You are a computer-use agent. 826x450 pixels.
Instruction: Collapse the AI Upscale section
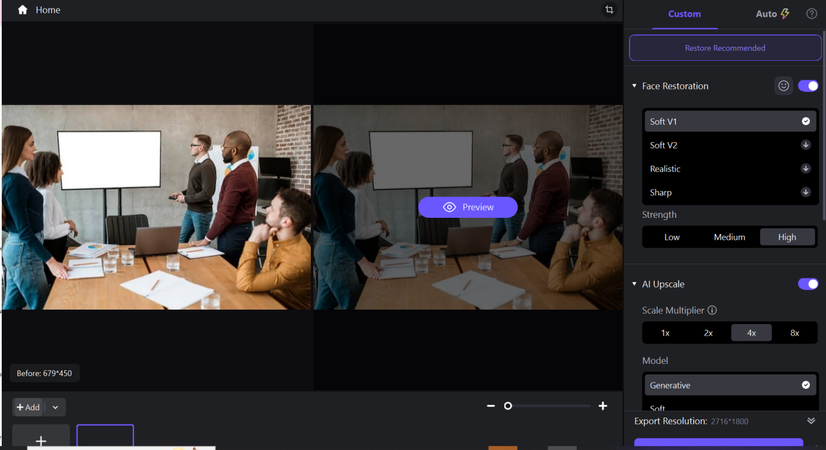pos(634,284)
